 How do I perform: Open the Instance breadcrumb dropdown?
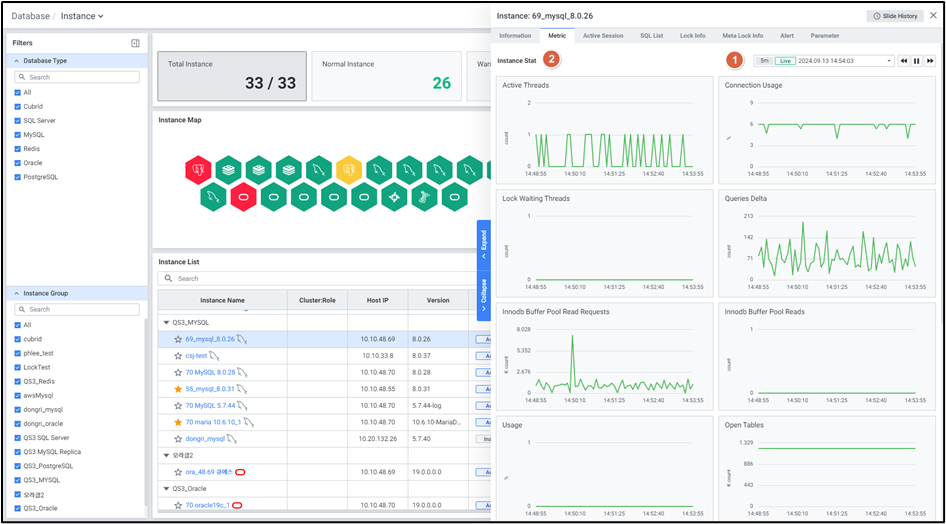point(83,16)
